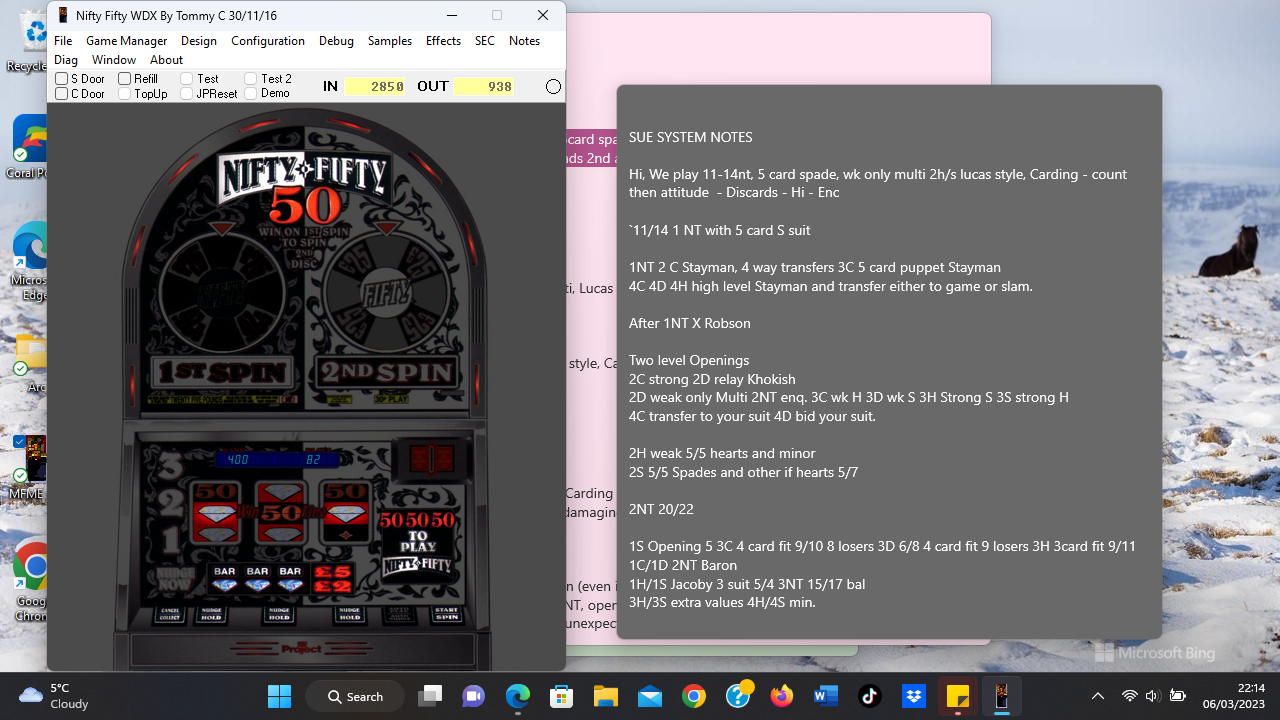Tick the Refill checkbox
This screenshot has width=1280, height=720.
[x=125, y=79]
